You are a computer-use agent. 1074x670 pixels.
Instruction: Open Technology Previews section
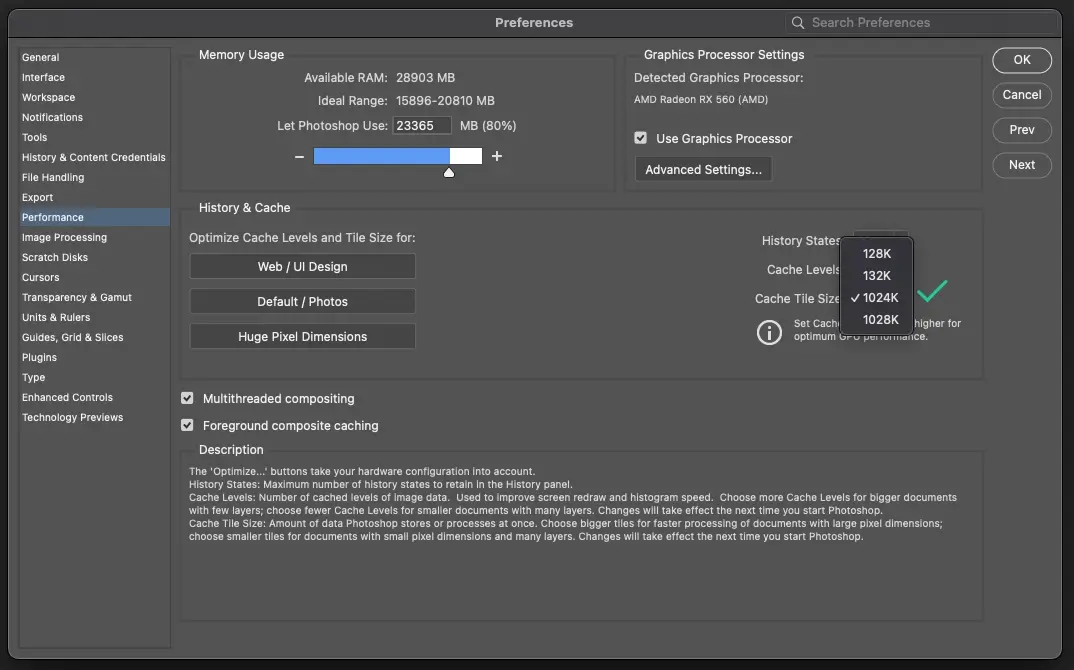pos(95,417)
